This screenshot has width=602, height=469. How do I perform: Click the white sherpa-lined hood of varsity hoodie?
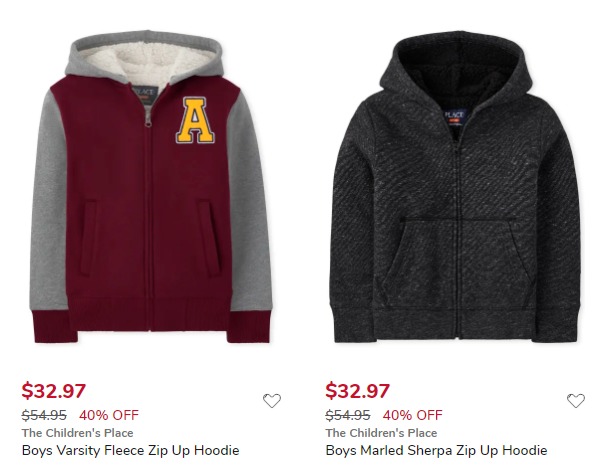click(148, 63)
